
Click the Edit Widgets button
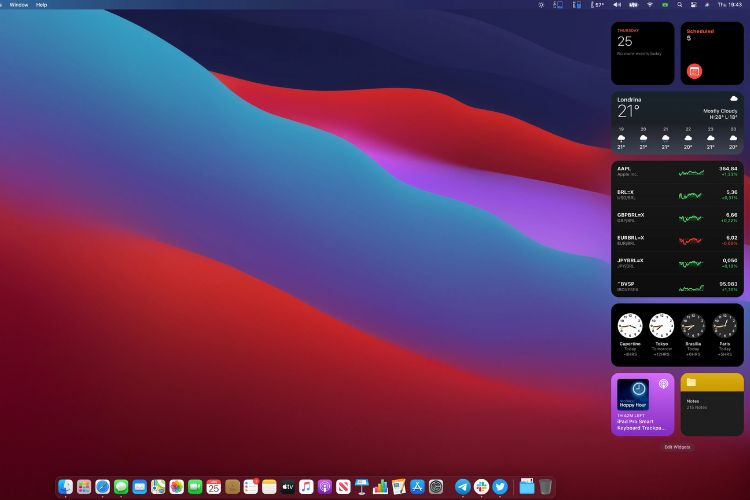click(x=677, y=447)
